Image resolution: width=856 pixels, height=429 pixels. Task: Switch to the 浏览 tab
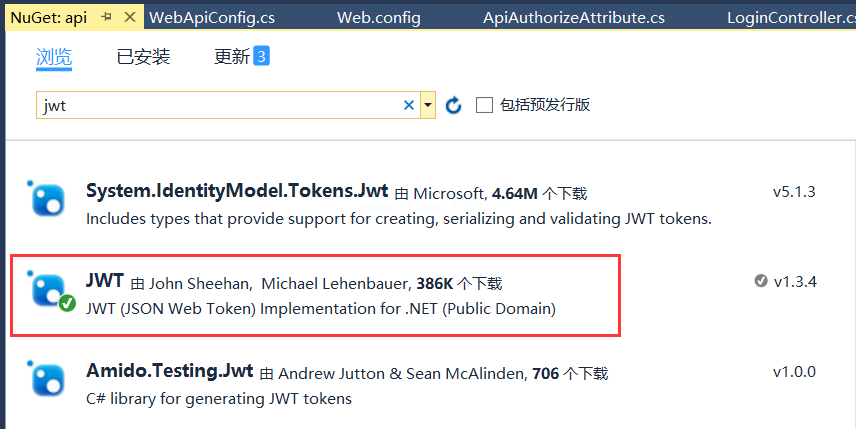(x=54, y=57)
